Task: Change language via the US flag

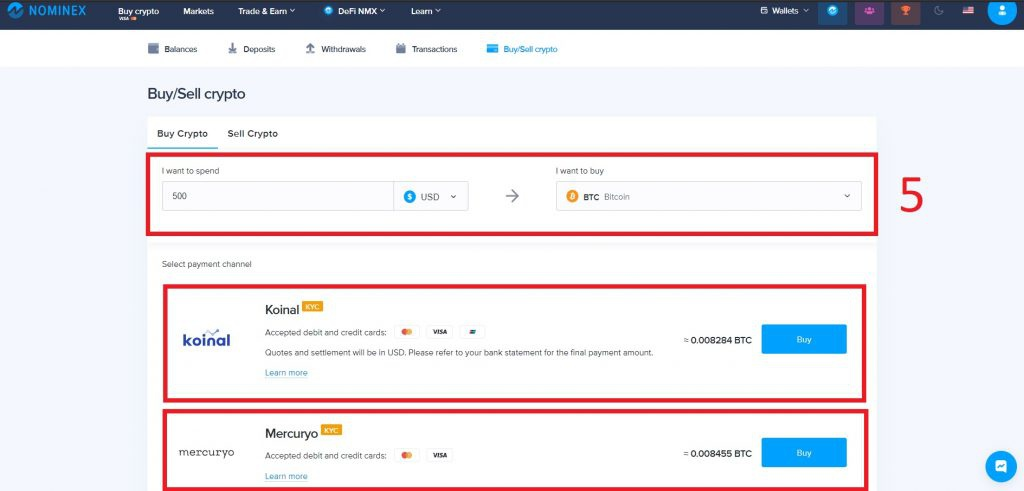Action: (968, 10)
